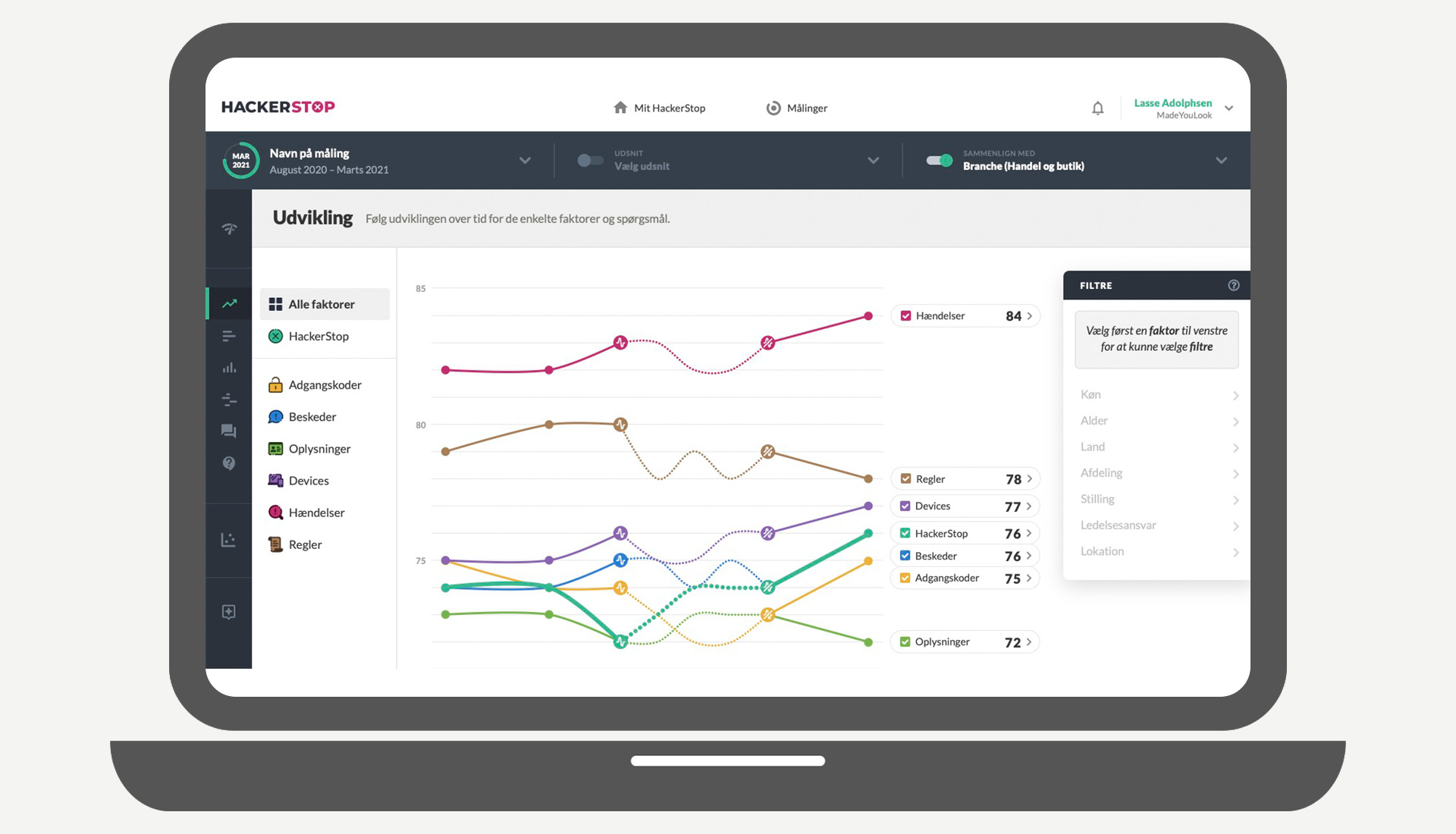Click the scatter plot sidebar icon

228,540
